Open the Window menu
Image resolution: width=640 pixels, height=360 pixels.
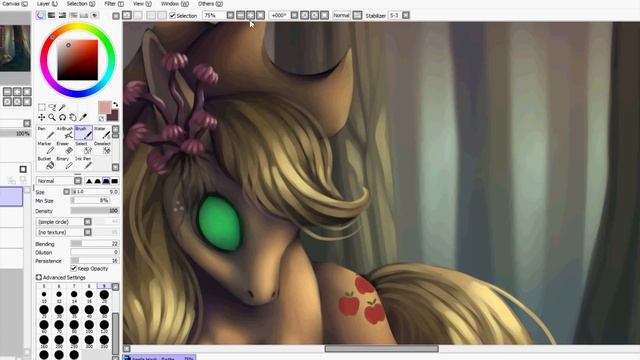pos(174,4)
